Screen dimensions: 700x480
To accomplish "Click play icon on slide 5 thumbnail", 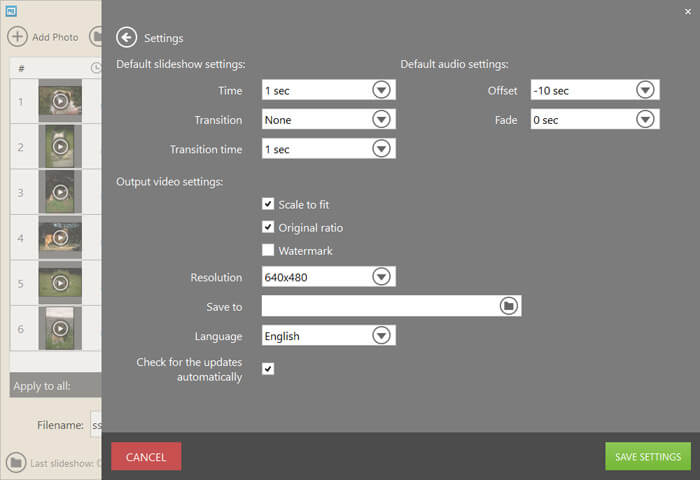I will tap(60, 283).
